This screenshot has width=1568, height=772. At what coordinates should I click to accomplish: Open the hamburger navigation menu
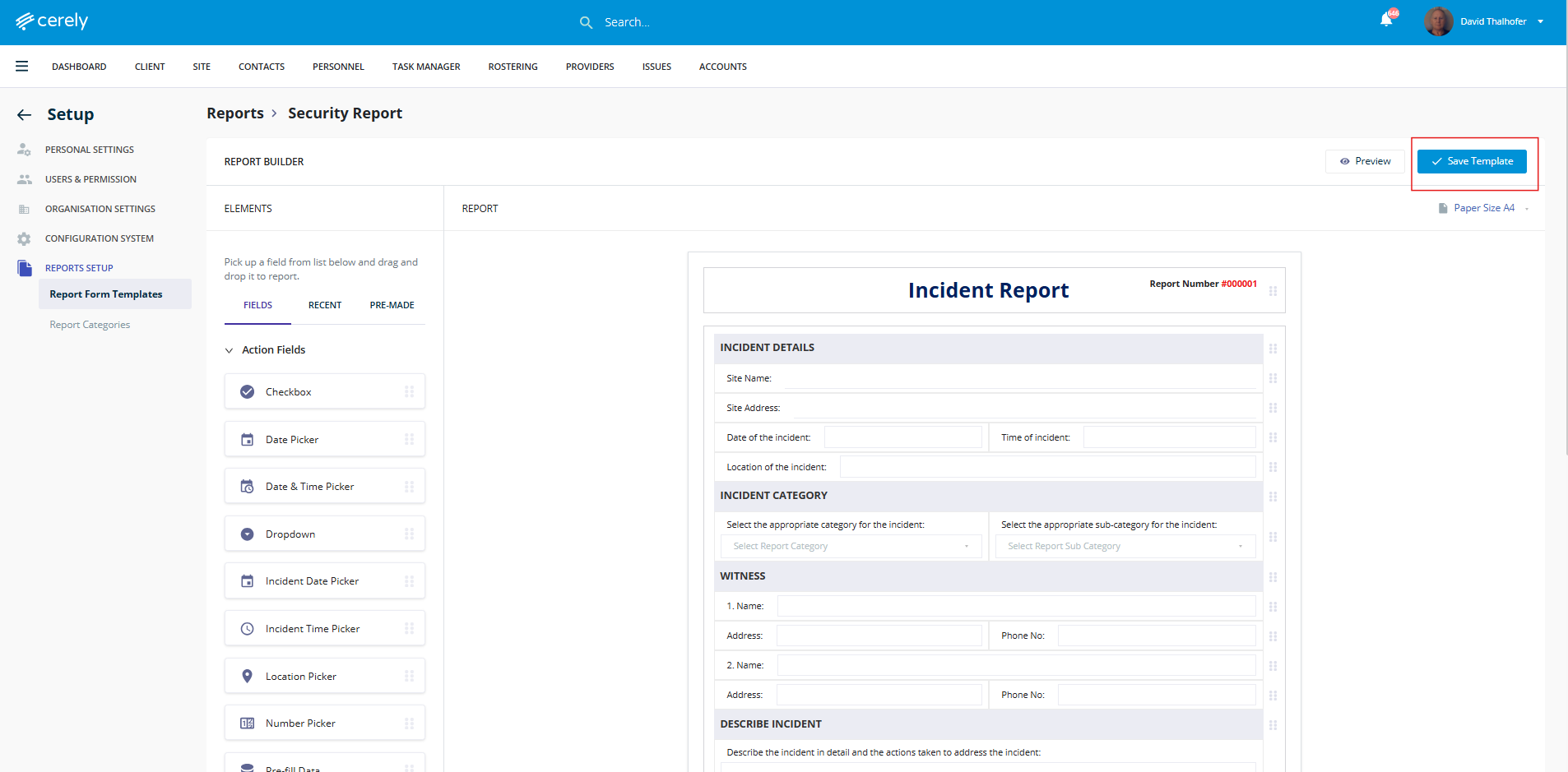click(x=22, y=67)
